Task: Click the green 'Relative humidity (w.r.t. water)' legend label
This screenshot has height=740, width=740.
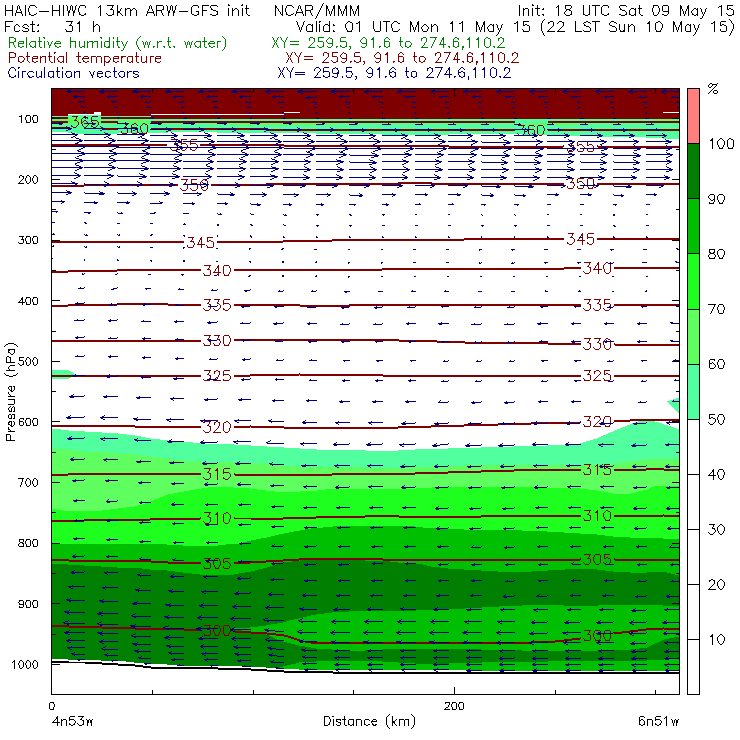Action: [x=118, y=43]
